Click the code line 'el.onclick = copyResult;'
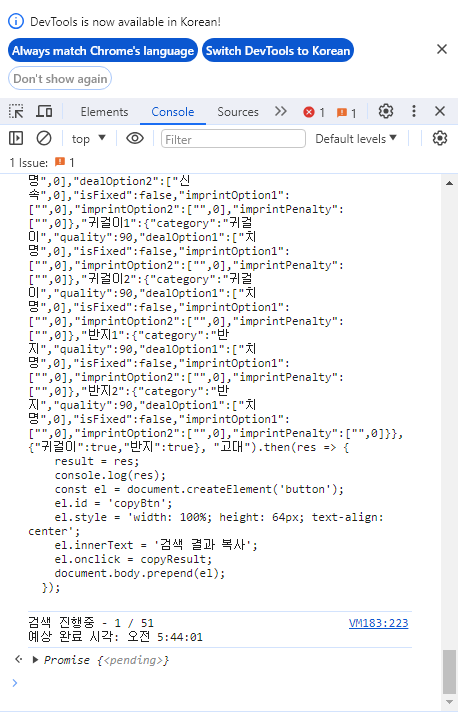The width and height of the screenshot is (458, 712). 133,559
